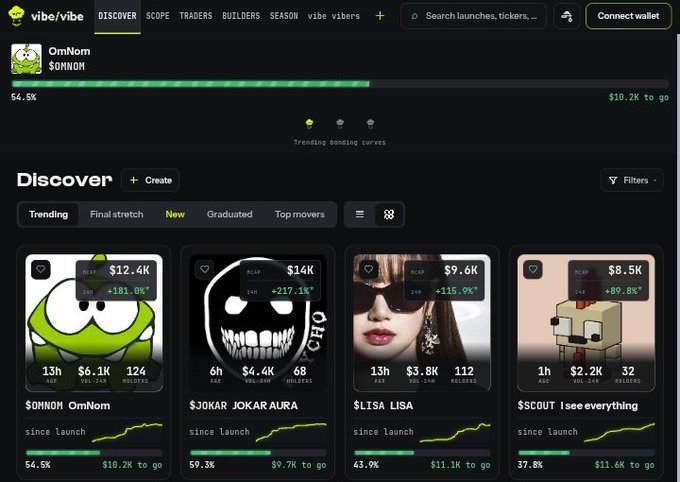Click the magnifier icon in search bar

coord(414,16)
